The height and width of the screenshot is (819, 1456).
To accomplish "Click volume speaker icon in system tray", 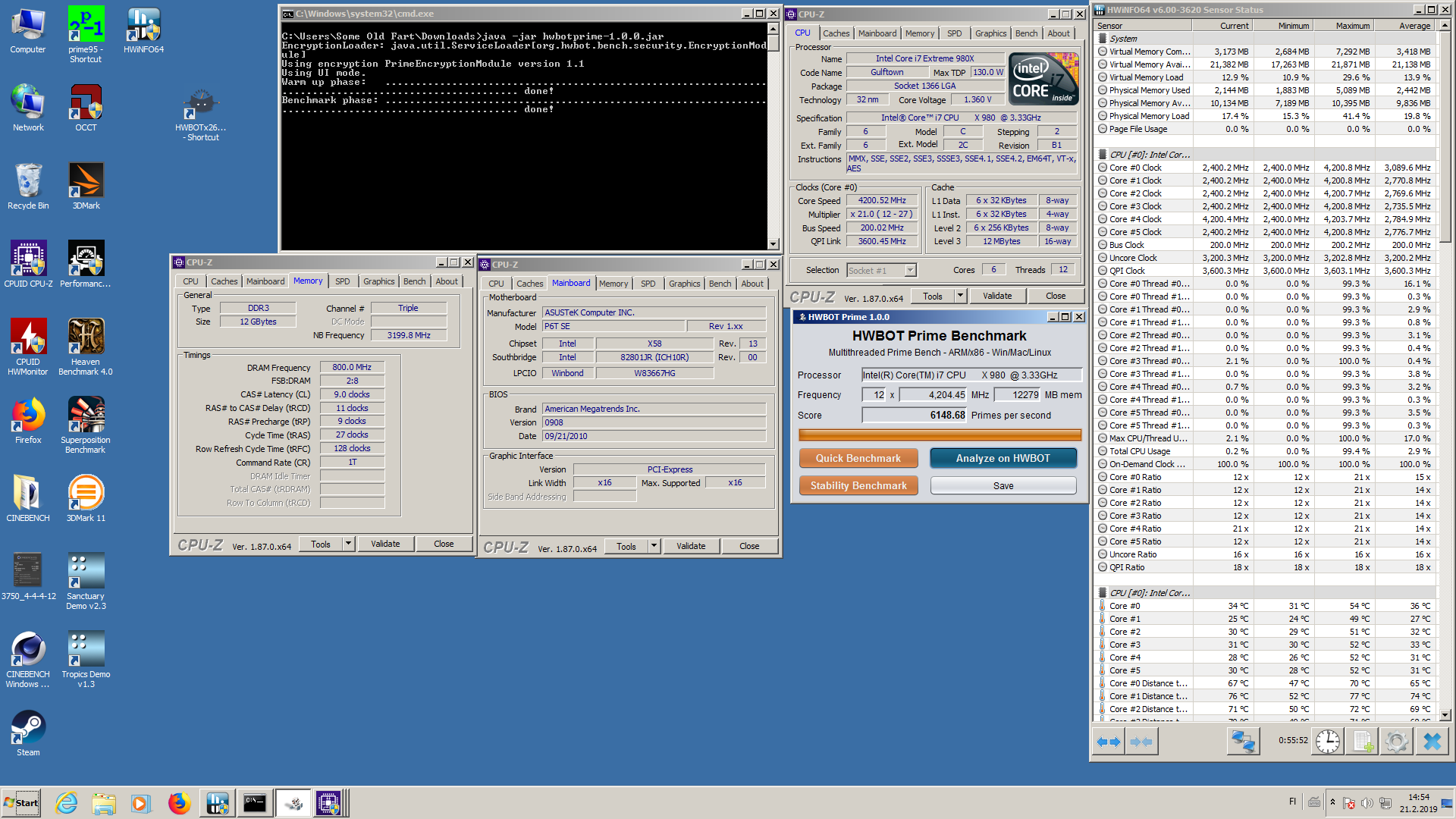I will (1367, 802).
